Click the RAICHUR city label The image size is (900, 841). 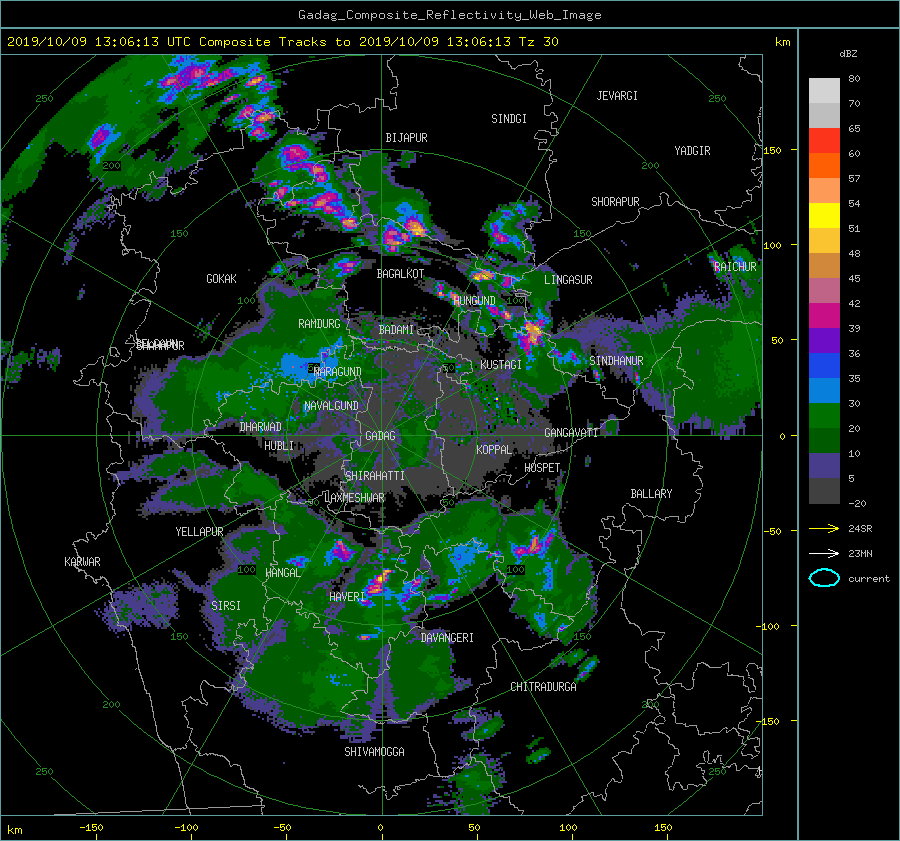coord(735,267)
